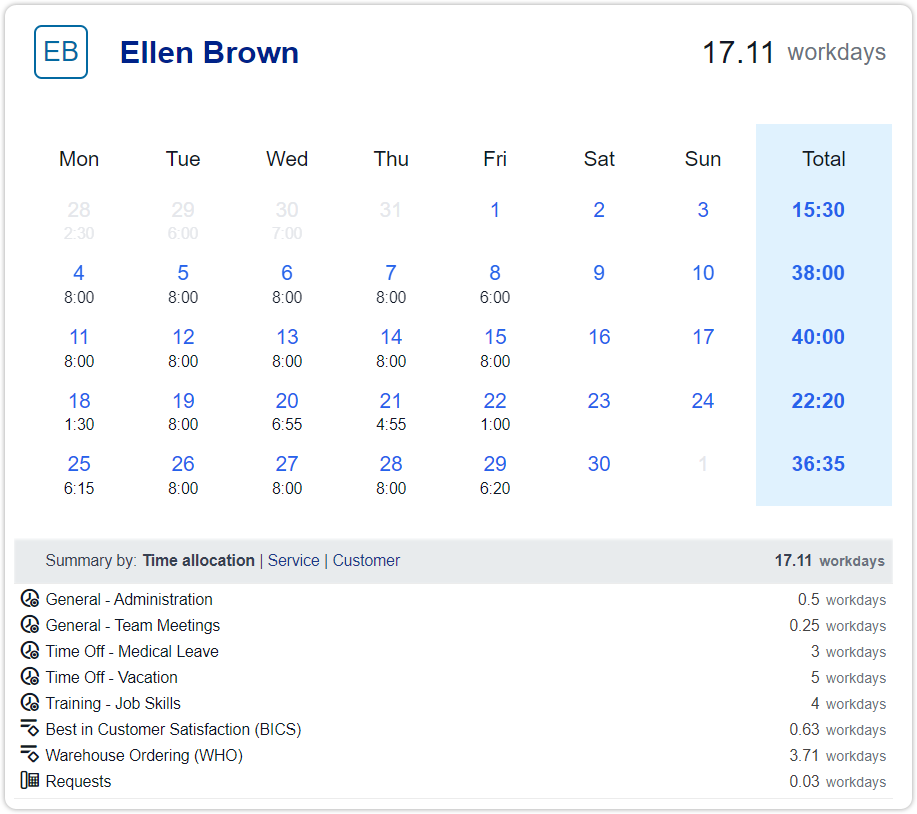Open greyed-out day 28 of previous month
The height and width of the screenshot is (814, 917).
coord(79,210)
